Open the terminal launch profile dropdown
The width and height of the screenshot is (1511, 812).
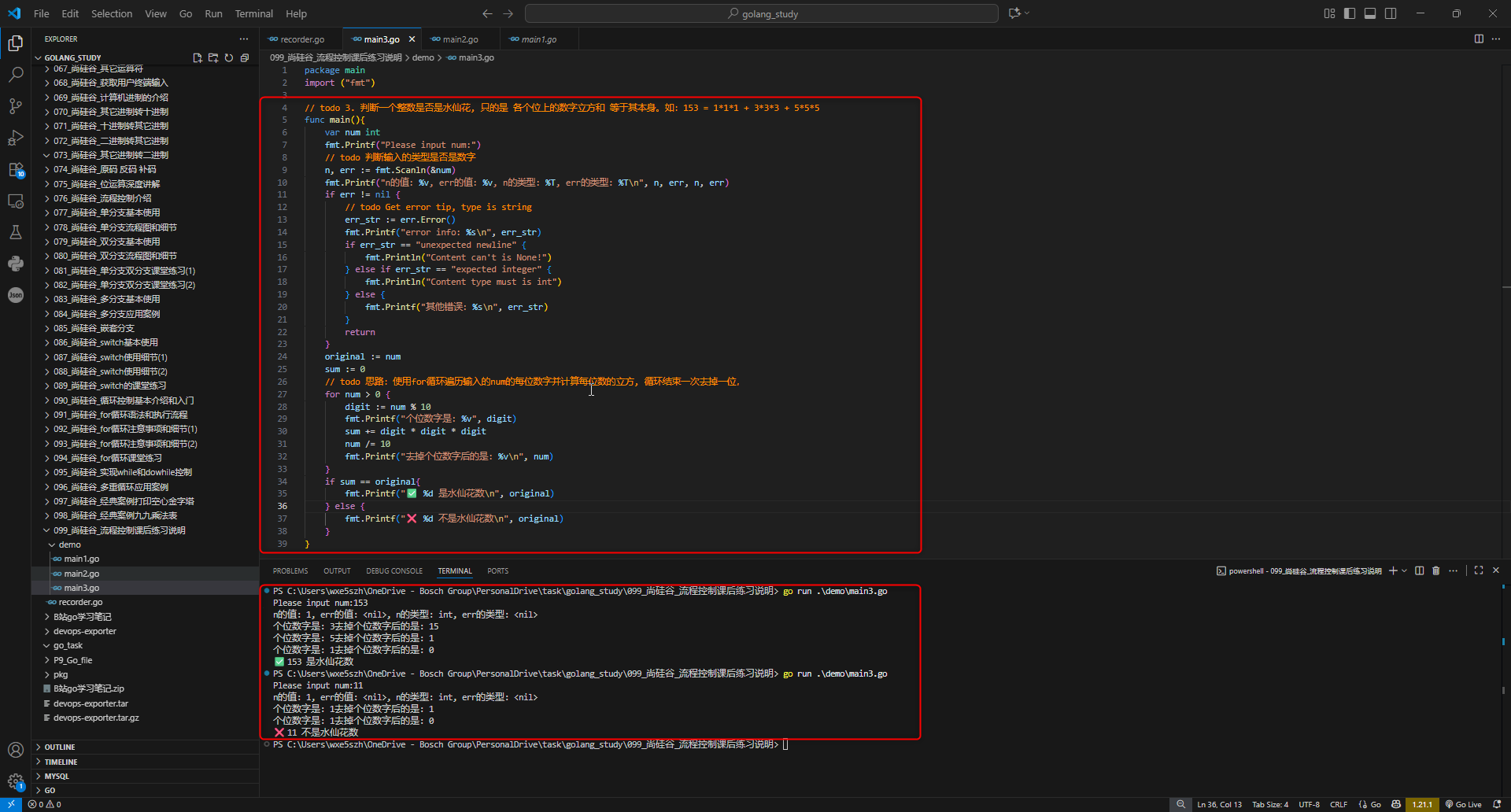click(x=1404, y=570)
